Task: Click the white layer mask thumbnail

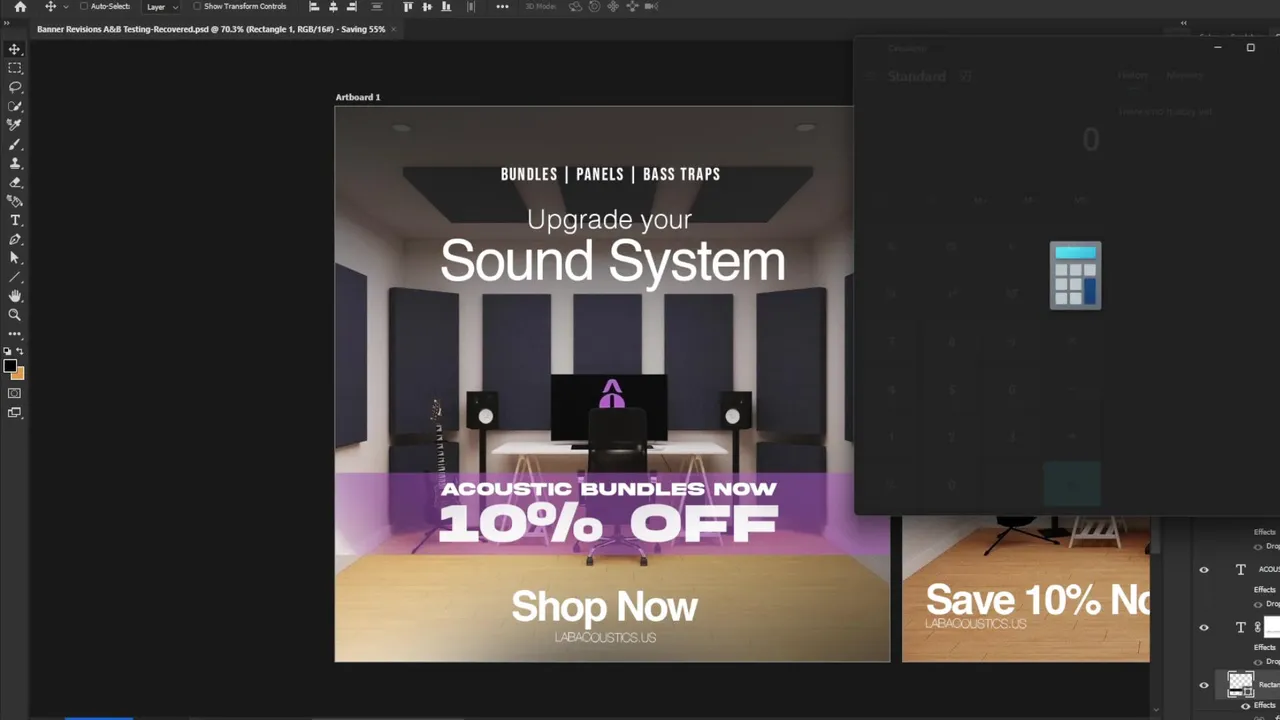Action: point(1272,627)
